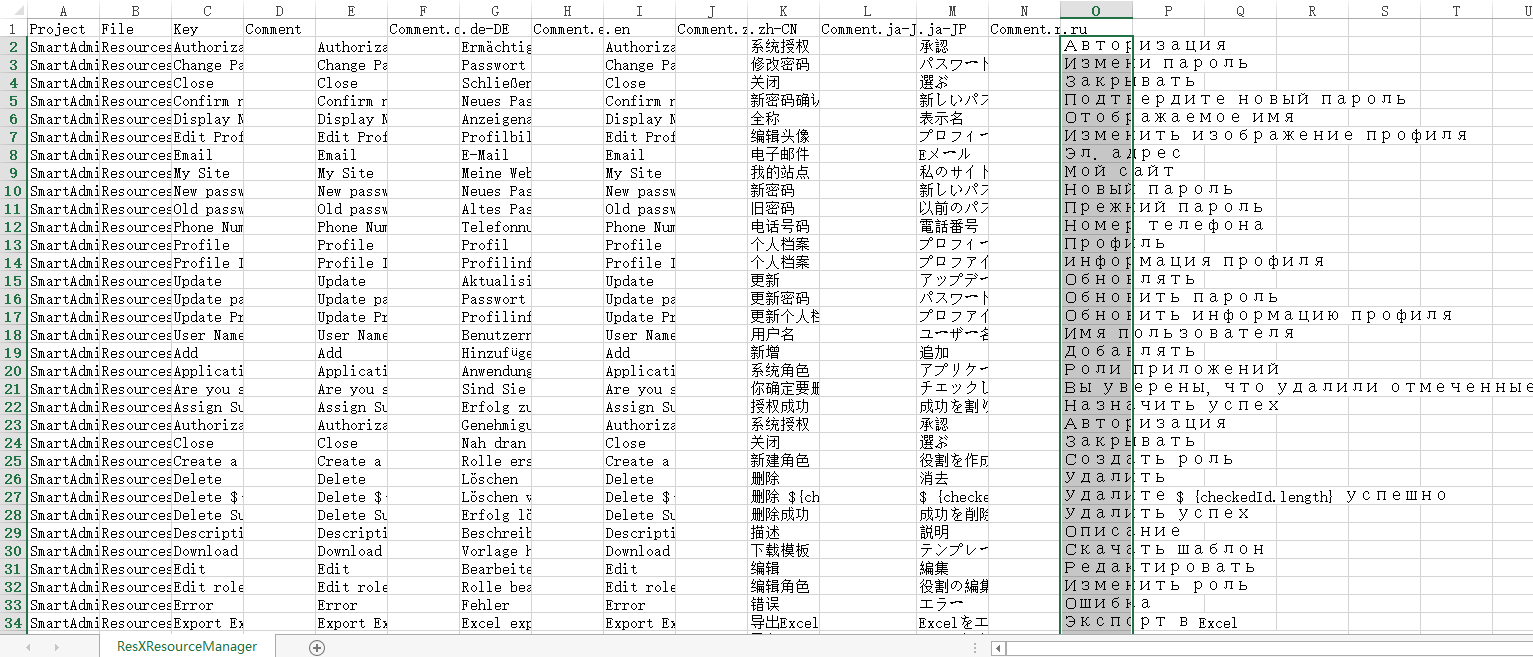Click the Select All corner triangle

(13, 11)
